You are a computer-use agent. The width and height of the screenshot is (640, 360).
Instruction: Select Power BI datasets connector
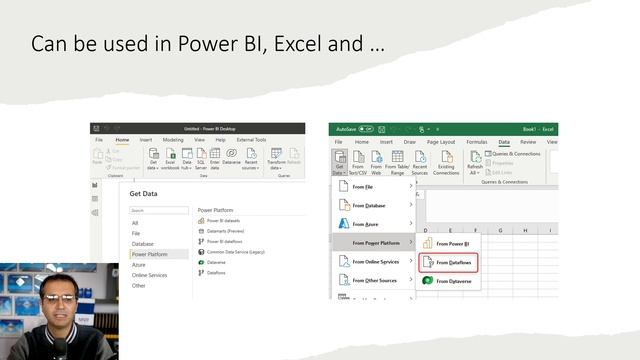coord(219,221)
